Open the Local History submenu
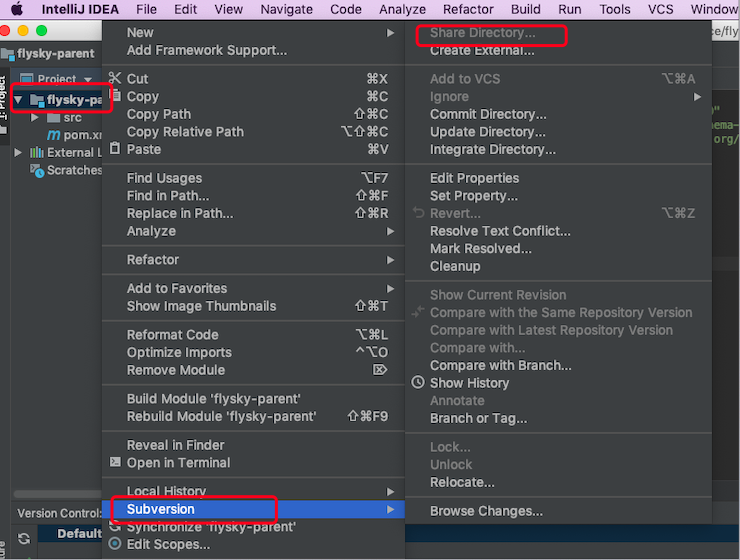Screen dimensions: 740x560 click(x=253, y=491)
